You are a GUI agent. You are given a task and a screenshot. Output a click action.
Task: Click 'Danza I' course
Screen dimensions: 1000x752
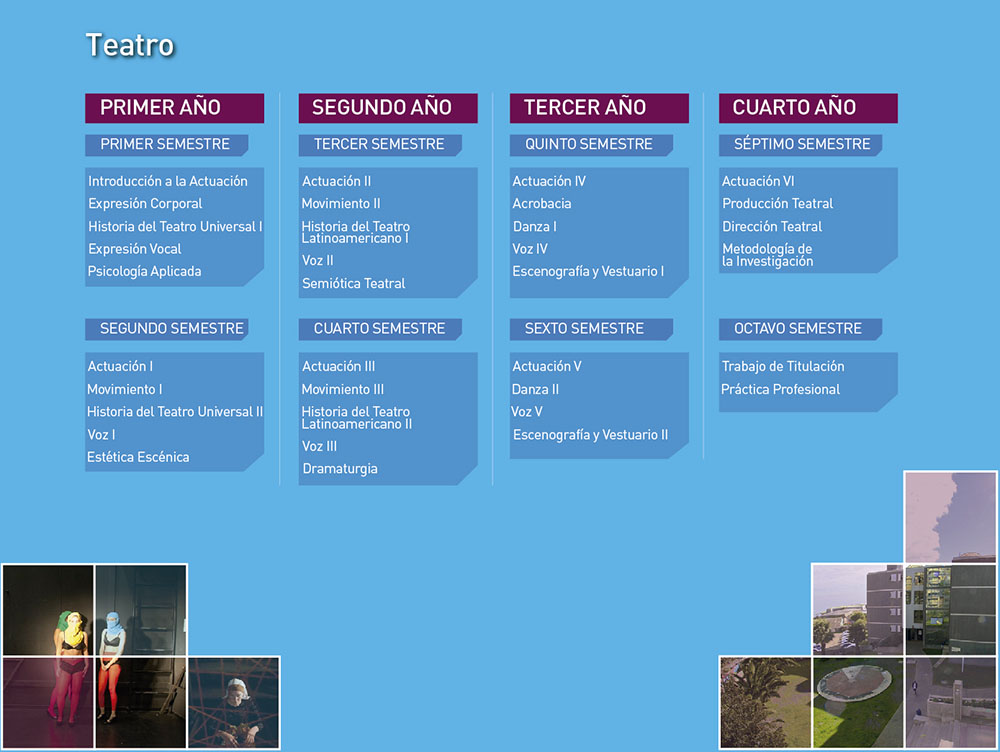click(534, 226)
